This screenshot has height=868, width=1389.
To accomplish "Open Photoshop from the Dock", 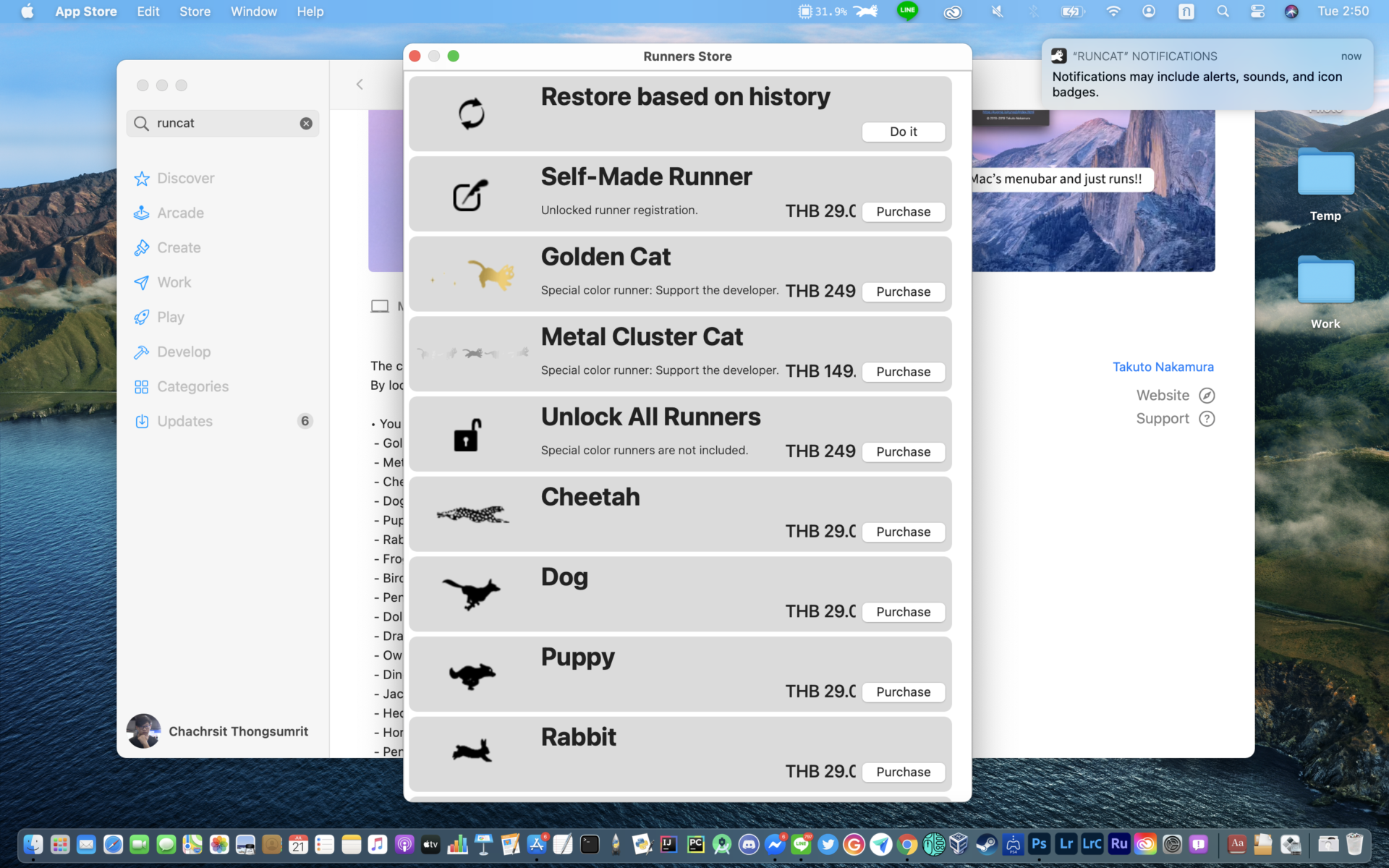I will pos(1039,844).
